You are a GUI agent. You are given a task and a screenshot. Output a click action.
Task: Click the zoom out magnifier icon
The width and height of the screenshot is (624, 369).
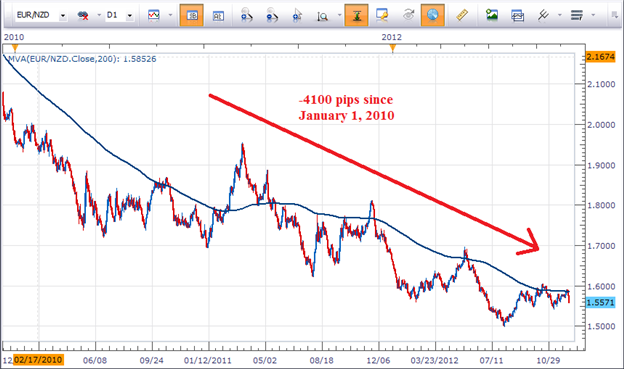(272, 16)
